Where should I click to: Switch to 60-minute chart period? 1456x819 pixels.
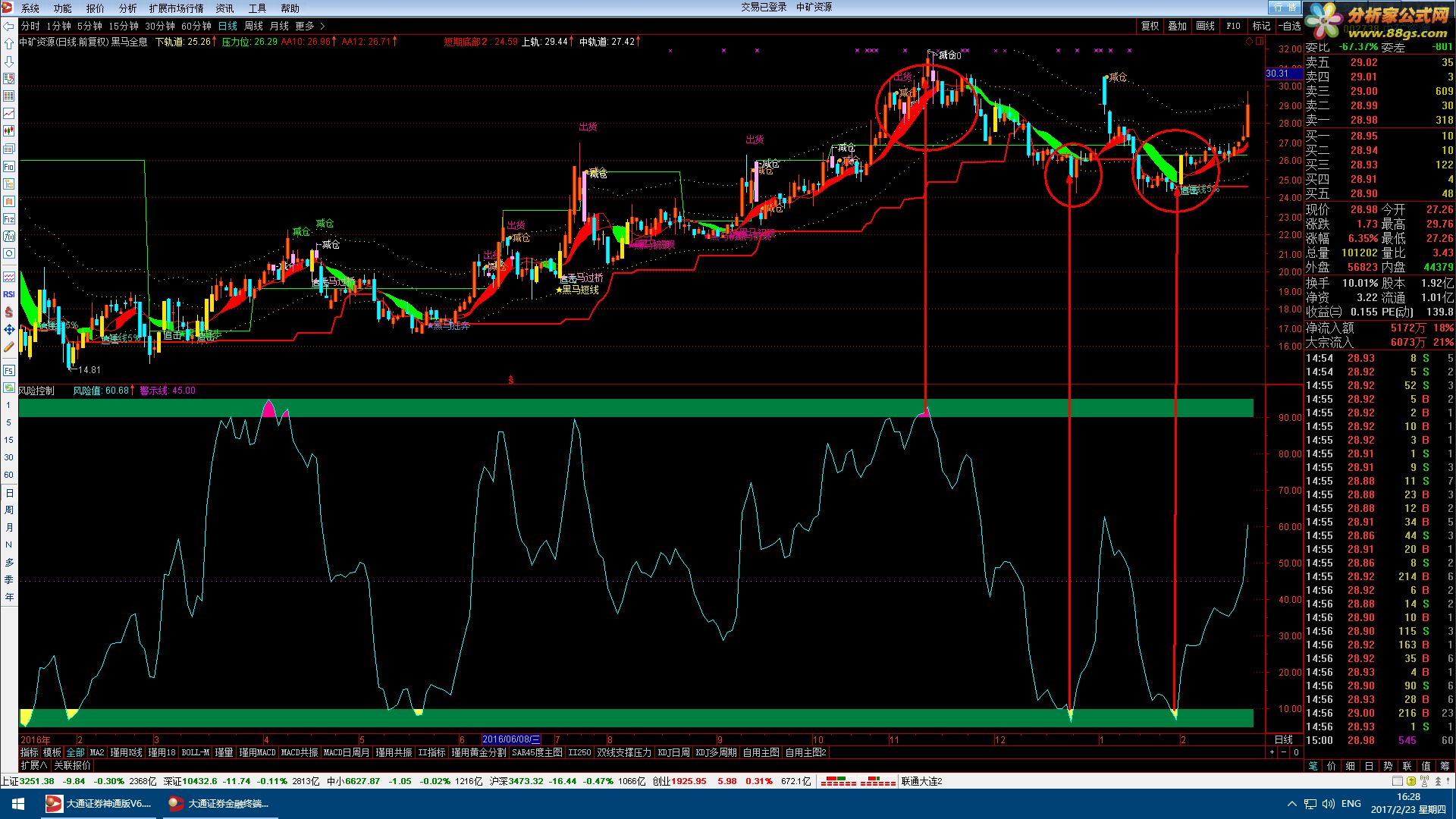pyautogui.click(x=196, y=26)
